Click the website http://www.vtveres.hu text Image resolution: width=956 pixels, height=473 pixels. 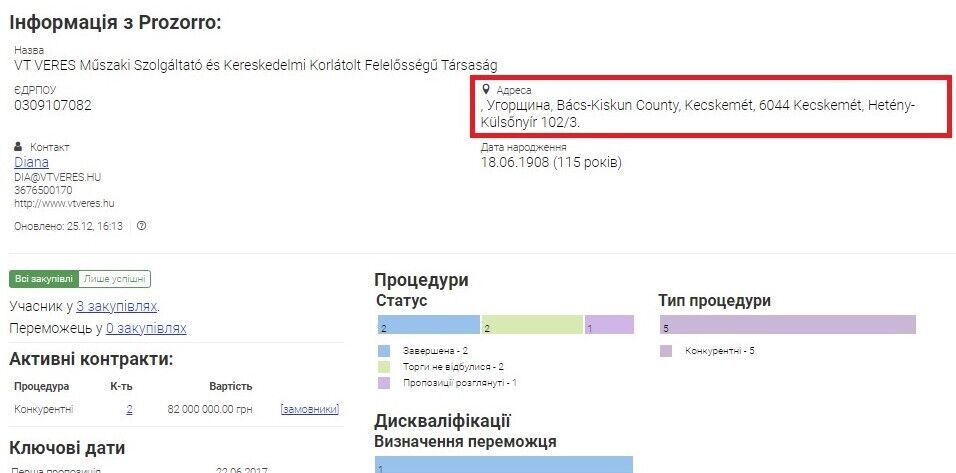[x=64, y=203]
